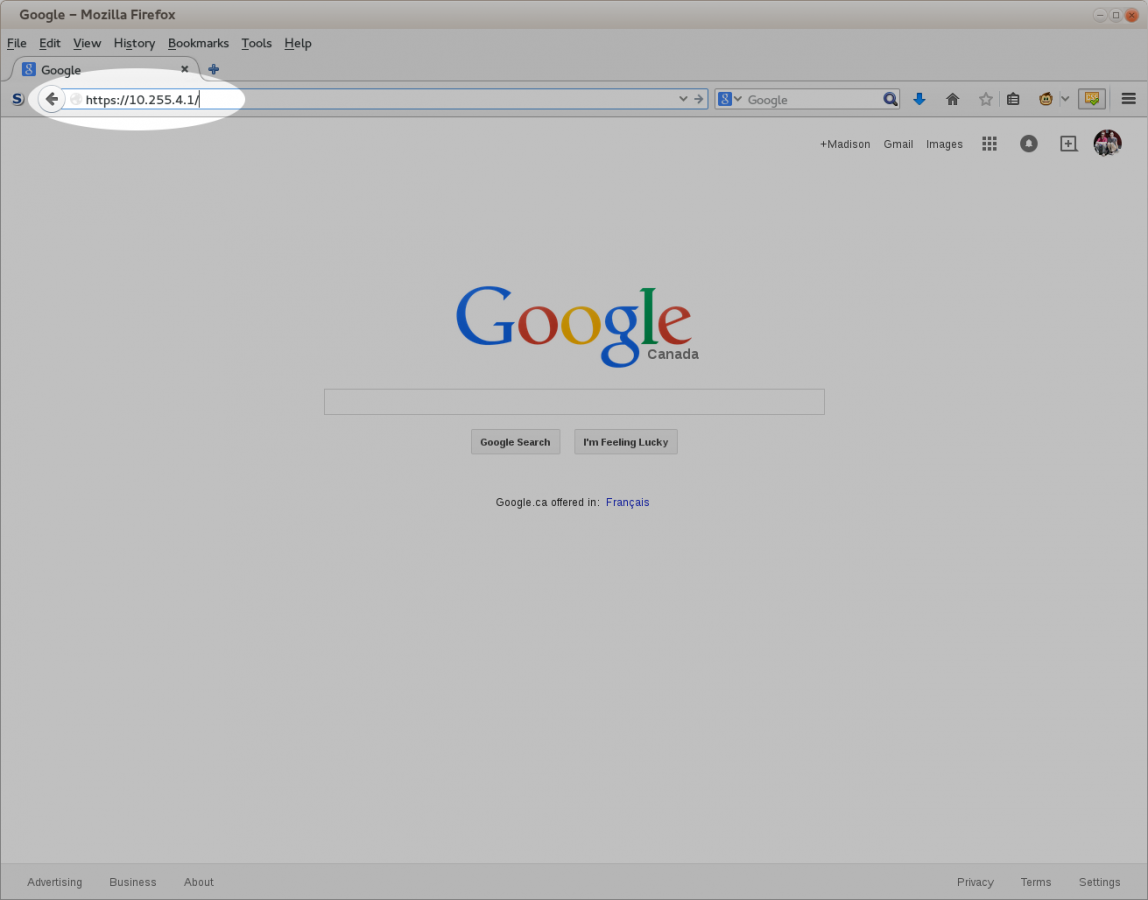1148x900 pixels.
Task: Open the Firefox hamburger menu
Action: [x=1129, y=99]
